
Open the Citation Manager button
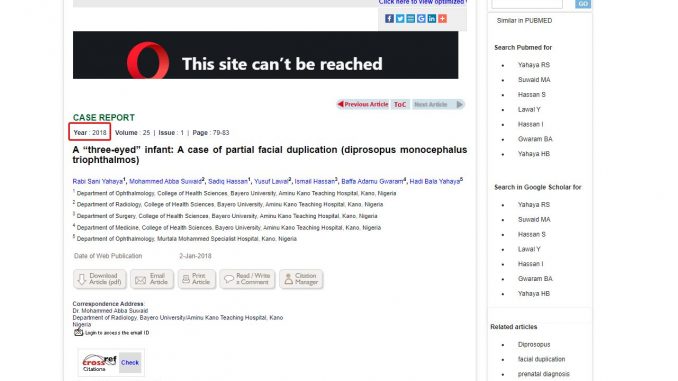(301, 279)
